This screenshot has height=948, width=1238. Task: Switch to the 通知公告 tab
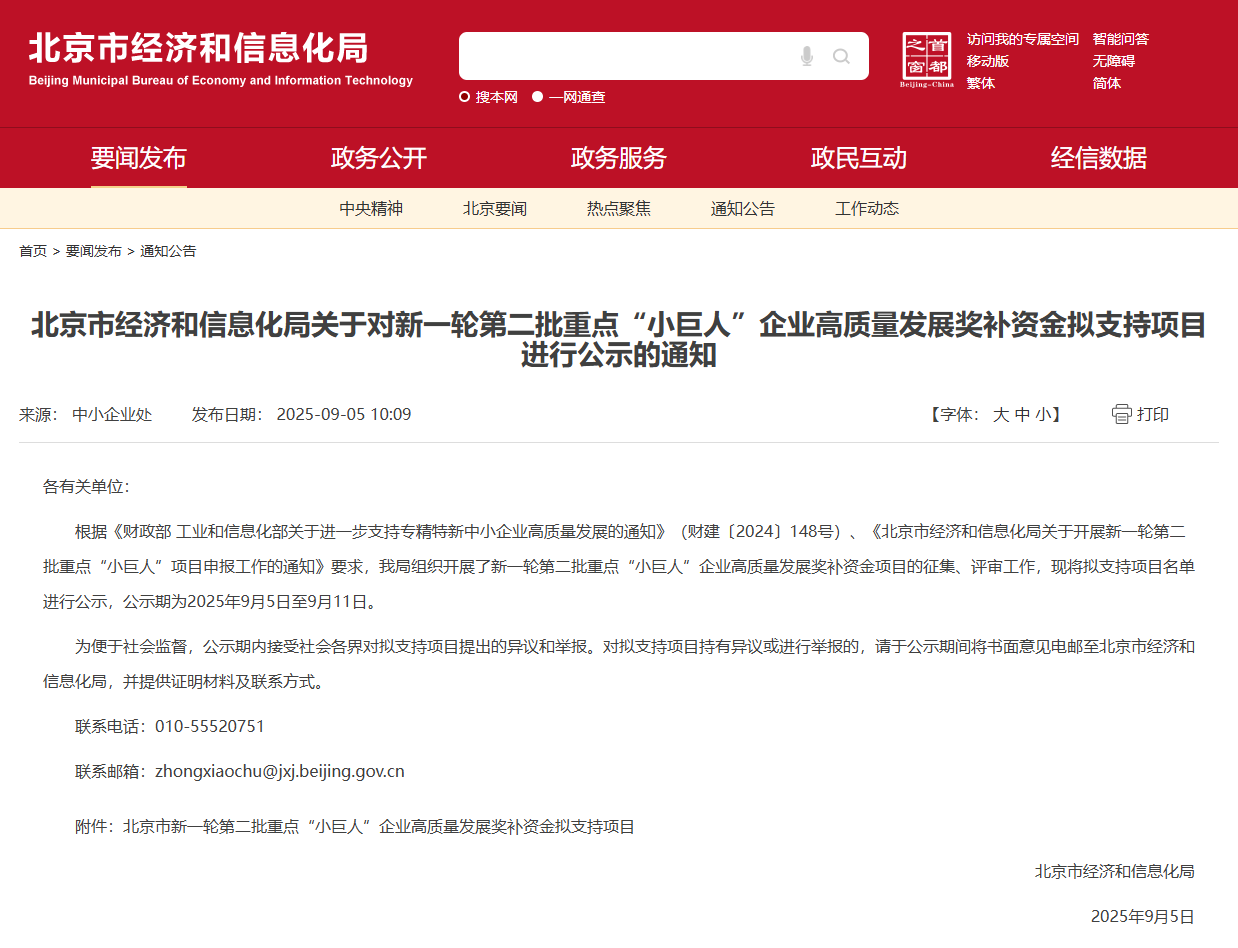tap(742, 208)
